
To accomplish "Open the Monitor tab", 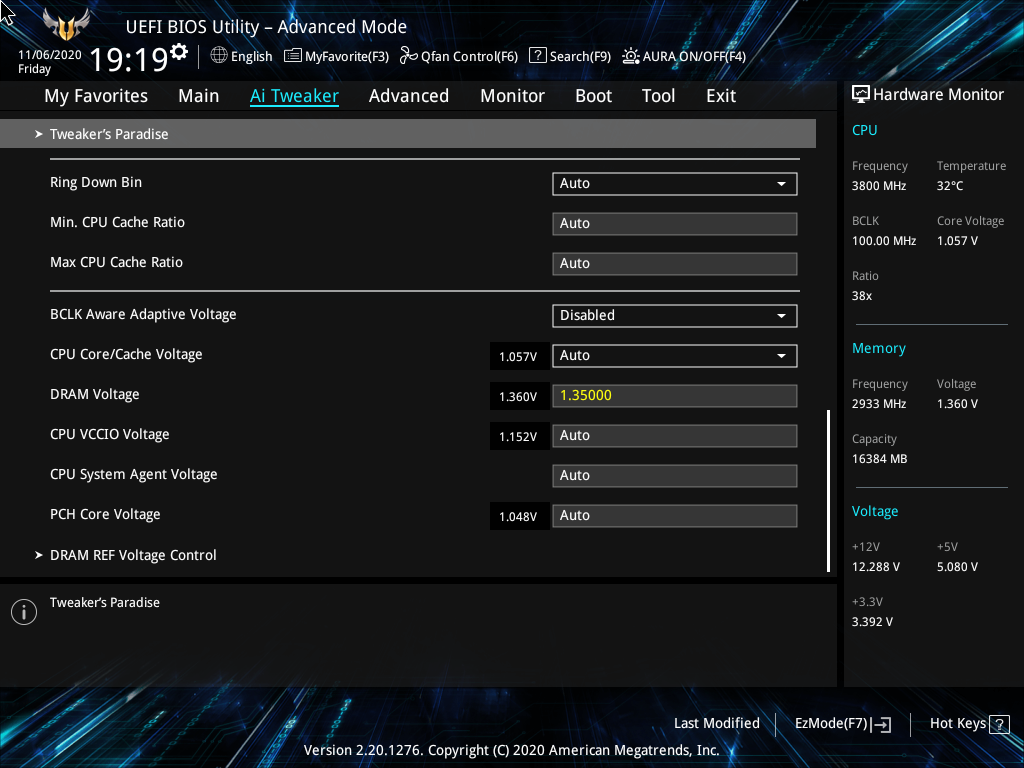I will click(x=512, y=96).
